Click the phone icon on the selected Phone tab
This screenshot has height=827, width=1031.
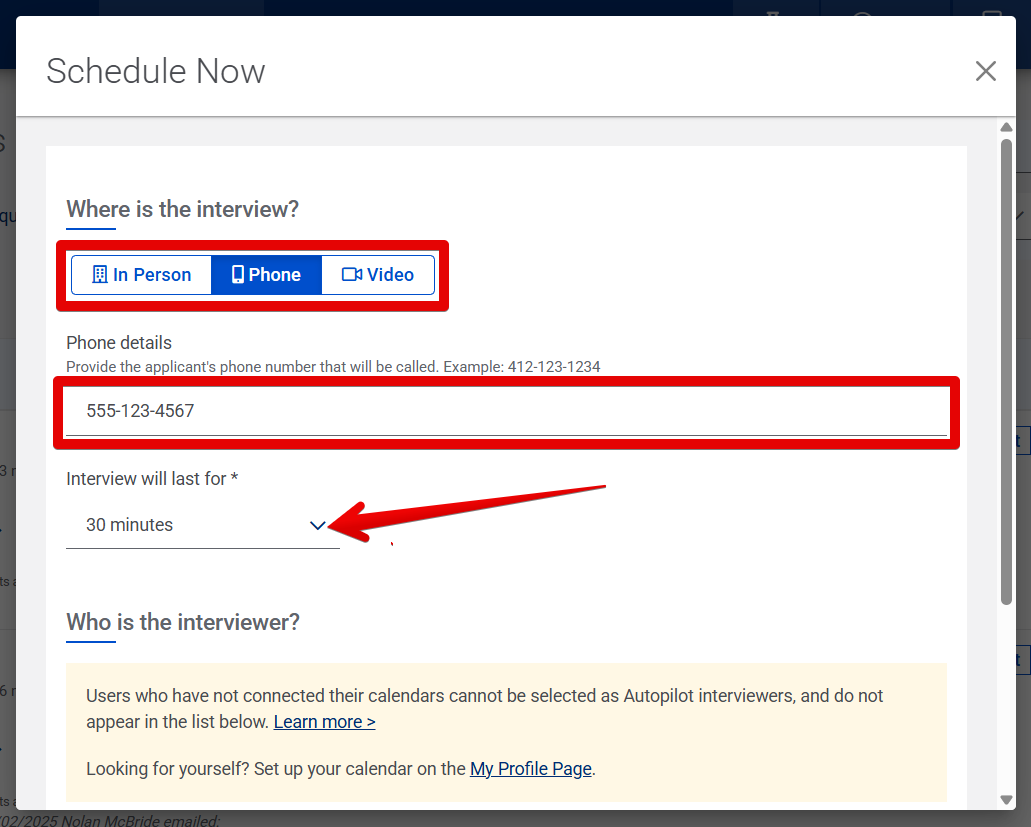[x=236, y=274]
